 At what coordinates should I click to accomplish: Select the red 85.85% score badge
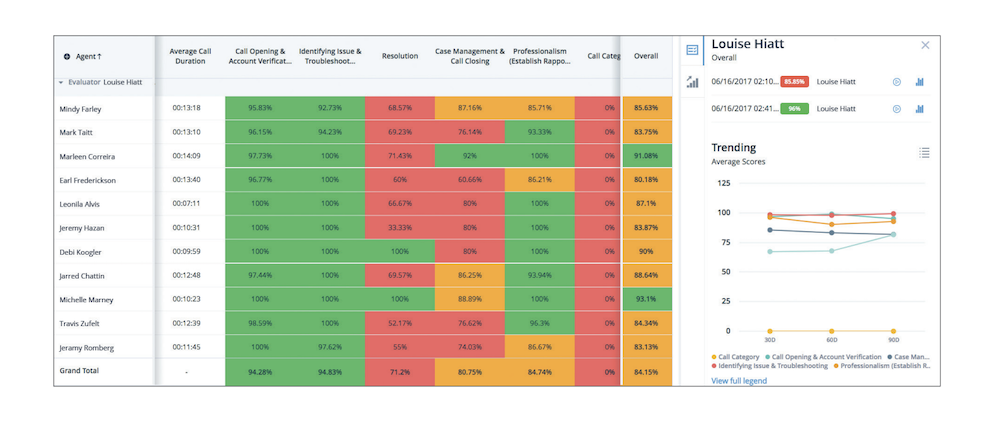795,82
